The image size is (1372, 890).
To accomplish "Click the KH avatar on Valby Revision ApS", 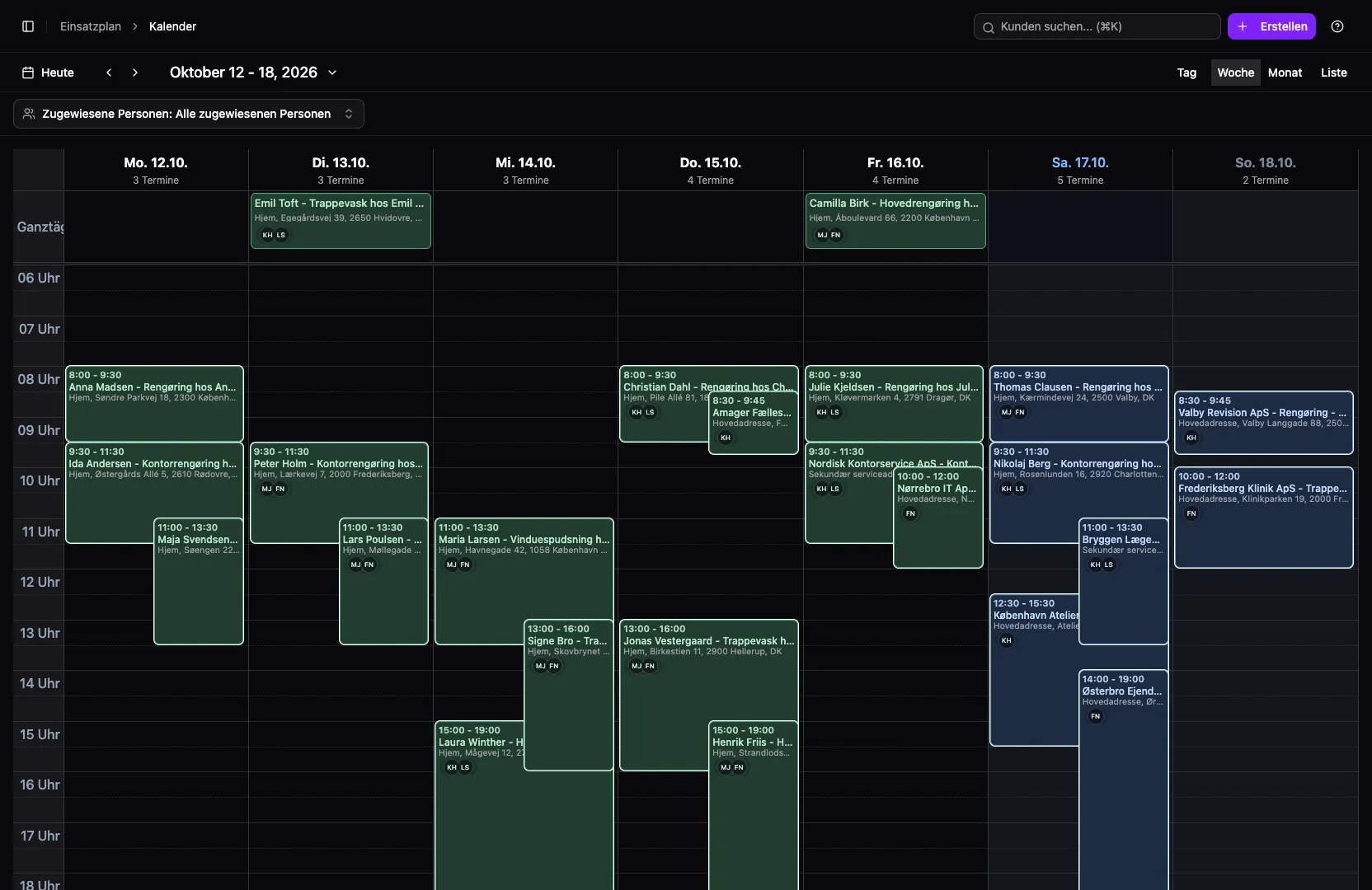I will coord(1191,438).
